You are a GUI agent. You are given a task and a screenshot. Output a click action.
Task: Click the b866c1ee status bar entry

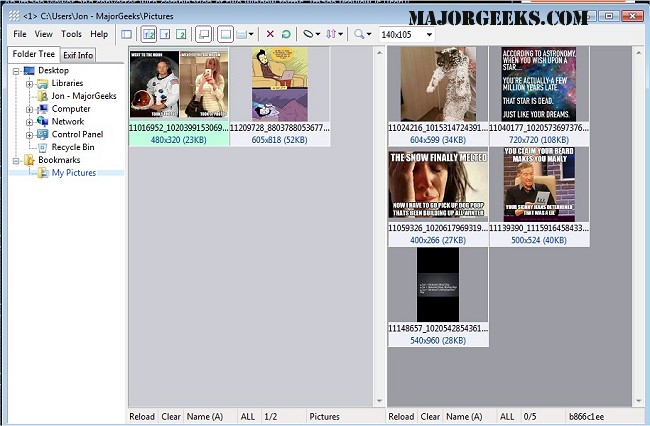coord(587,416)
